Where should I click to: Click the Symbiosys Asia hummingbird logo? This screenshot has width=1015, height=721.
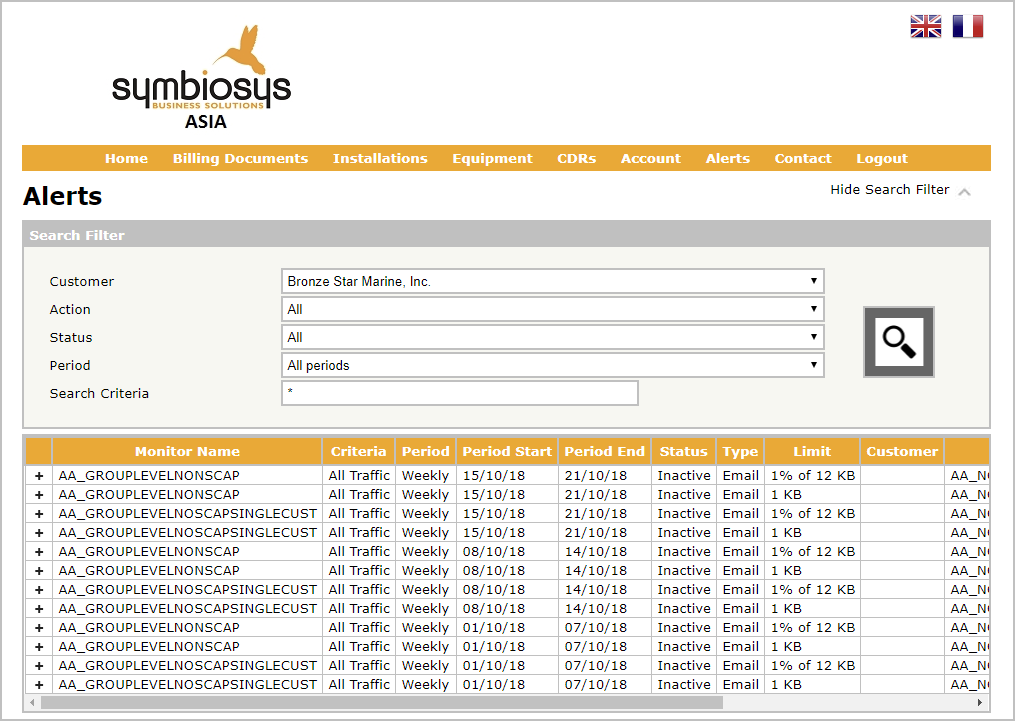(201, 78)
